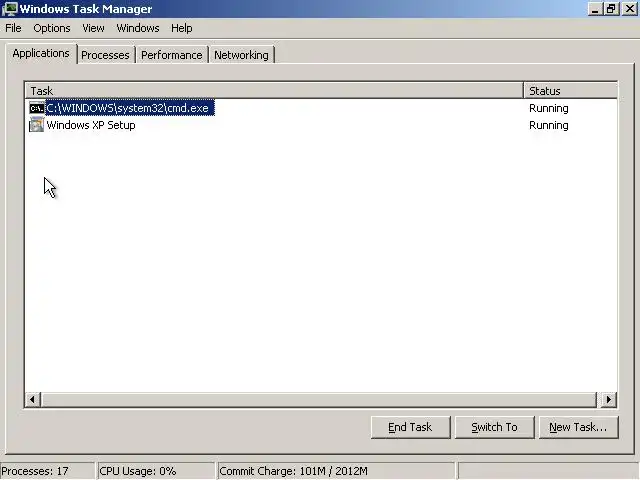The width and height of the screenshot is (640, 480).
Task: Click the horizontal scrollbar track
Action: (319, 400)
